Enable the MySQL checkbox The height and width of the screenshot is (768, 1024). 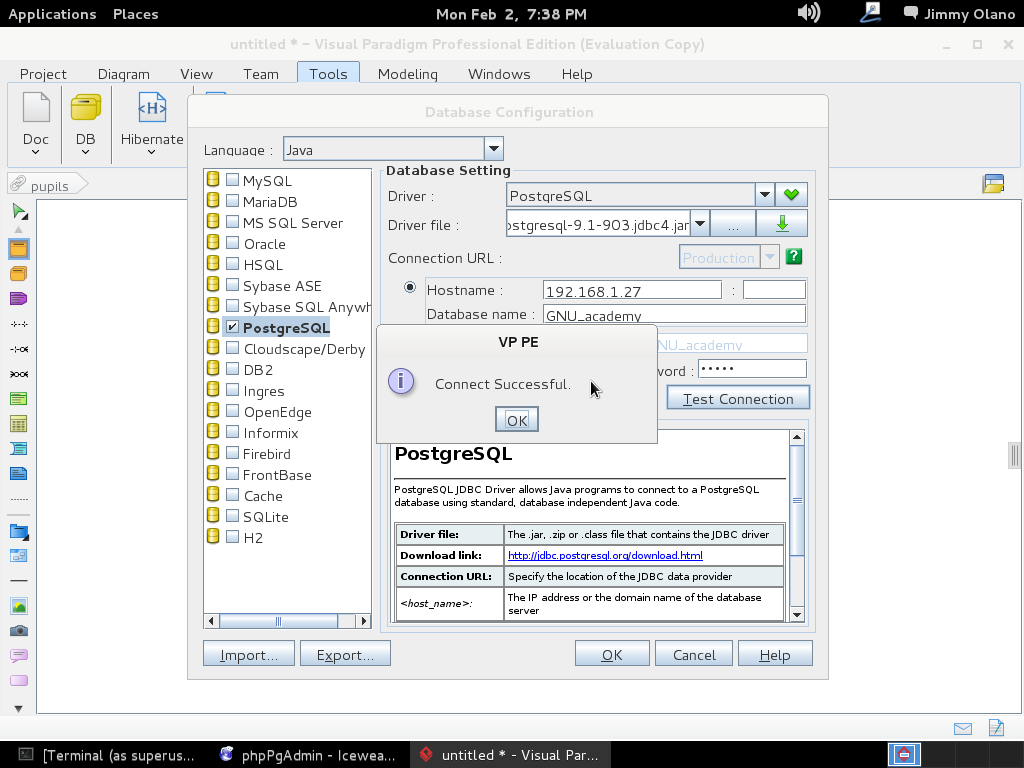pyautogui.click(x=232, y=181)
